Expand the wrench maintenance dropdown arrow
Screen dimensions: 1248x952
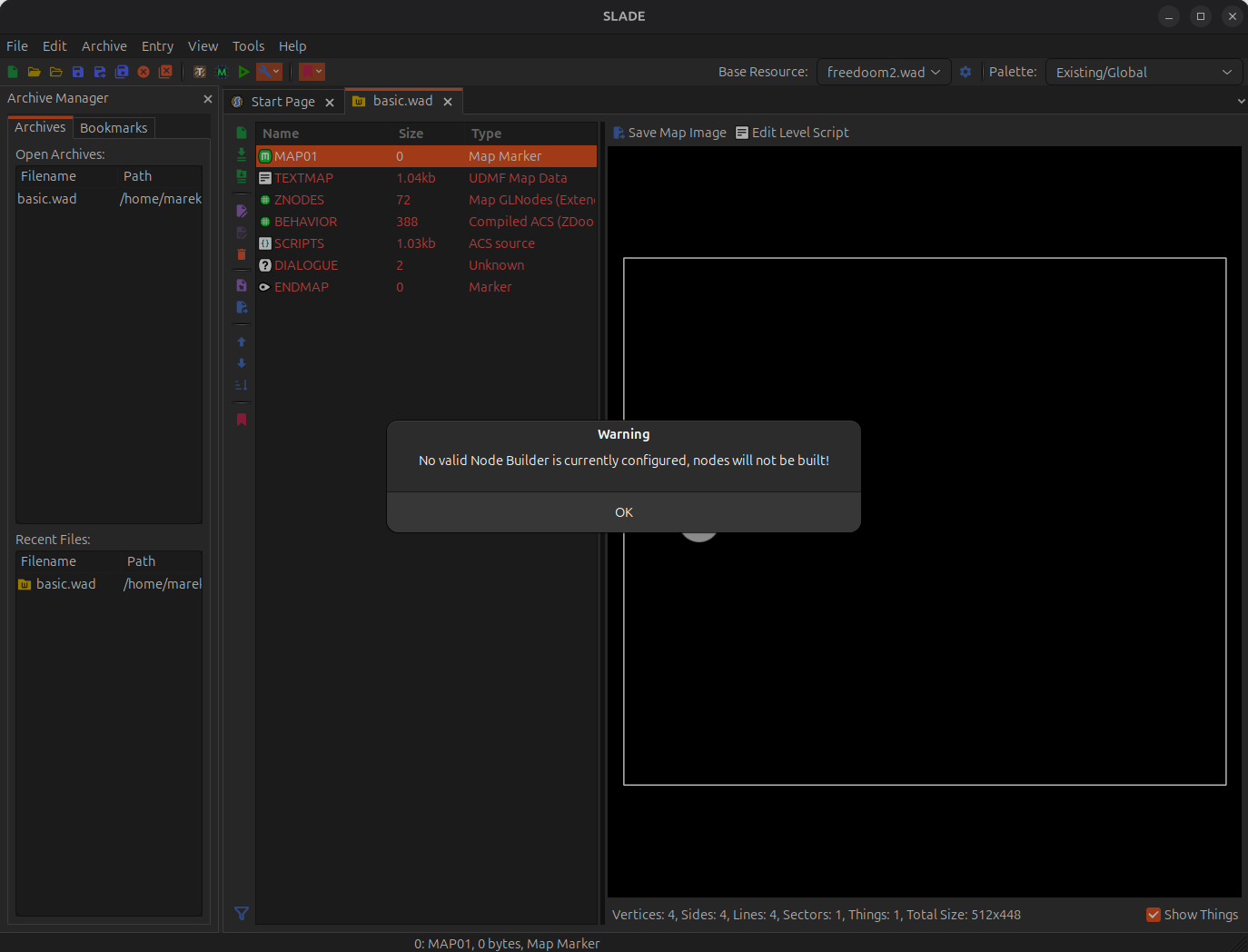277,72
